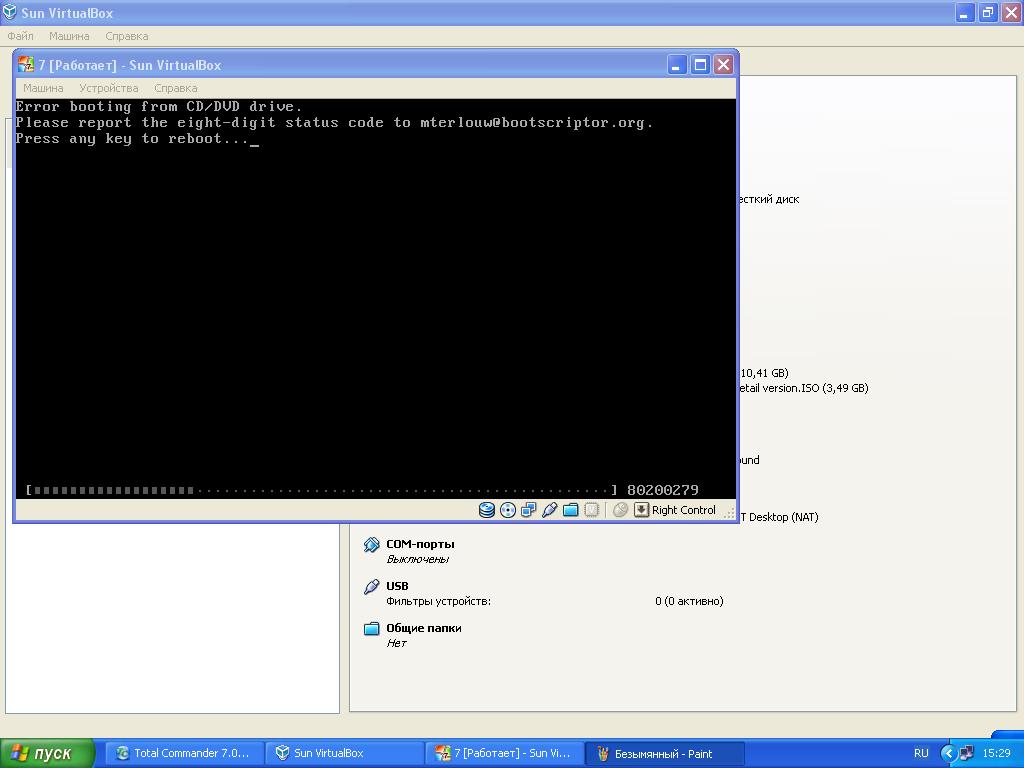
Task: Click the Windows 'пуск' Start button
Action: click(x=47, y=754)
